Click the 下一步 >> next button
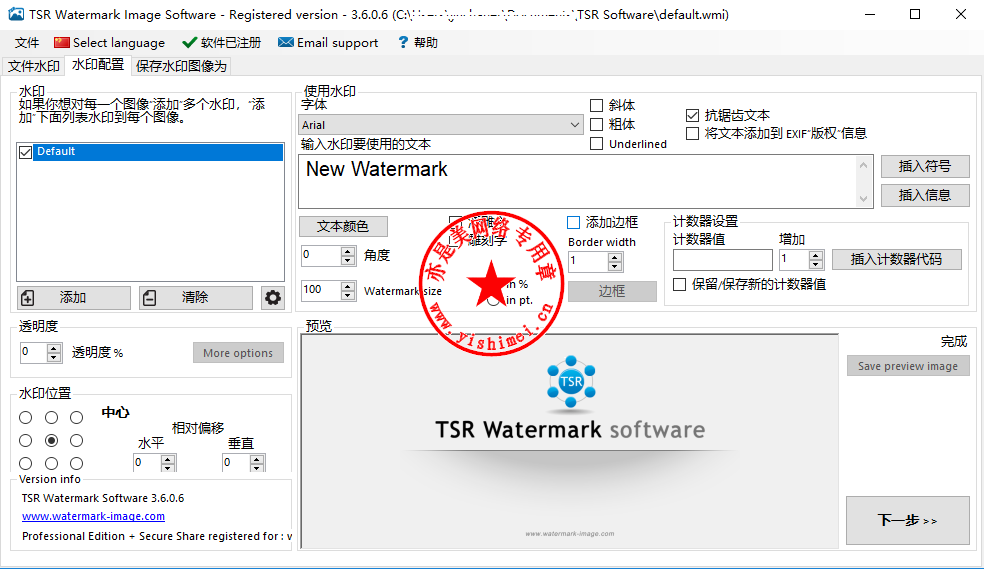 [x=907, y=521]
